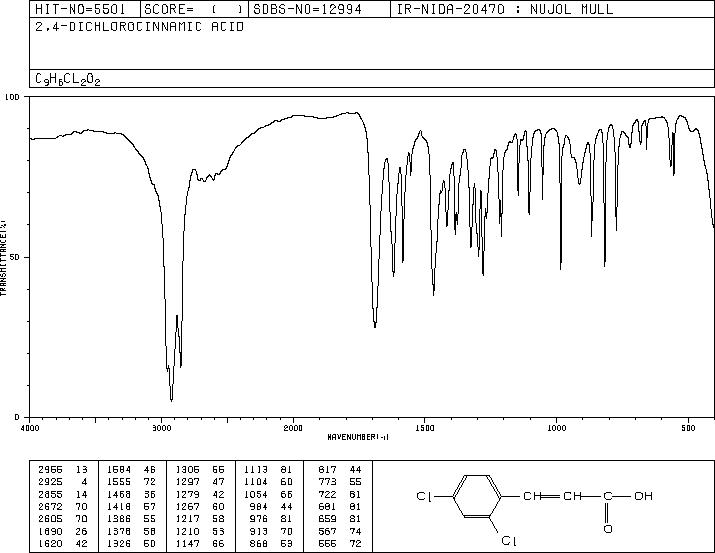Screen dimensions: 715x553
Task: Click the SDBS-NO=12994 header entry
Action: pyautogui.click(x=307, y=9)
